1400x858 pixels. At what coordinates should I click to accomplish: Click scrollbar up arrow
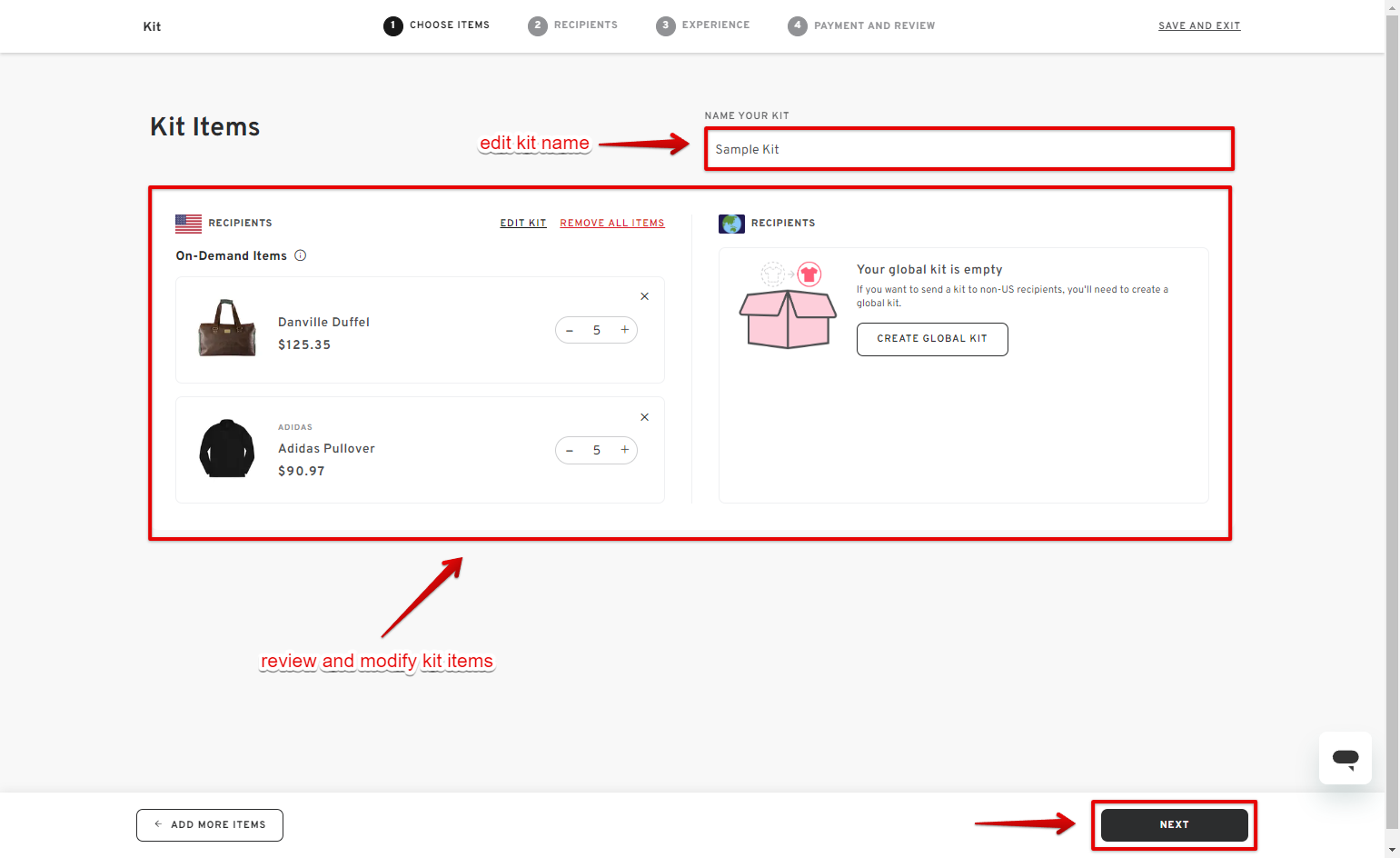[x=1392, y=6]
